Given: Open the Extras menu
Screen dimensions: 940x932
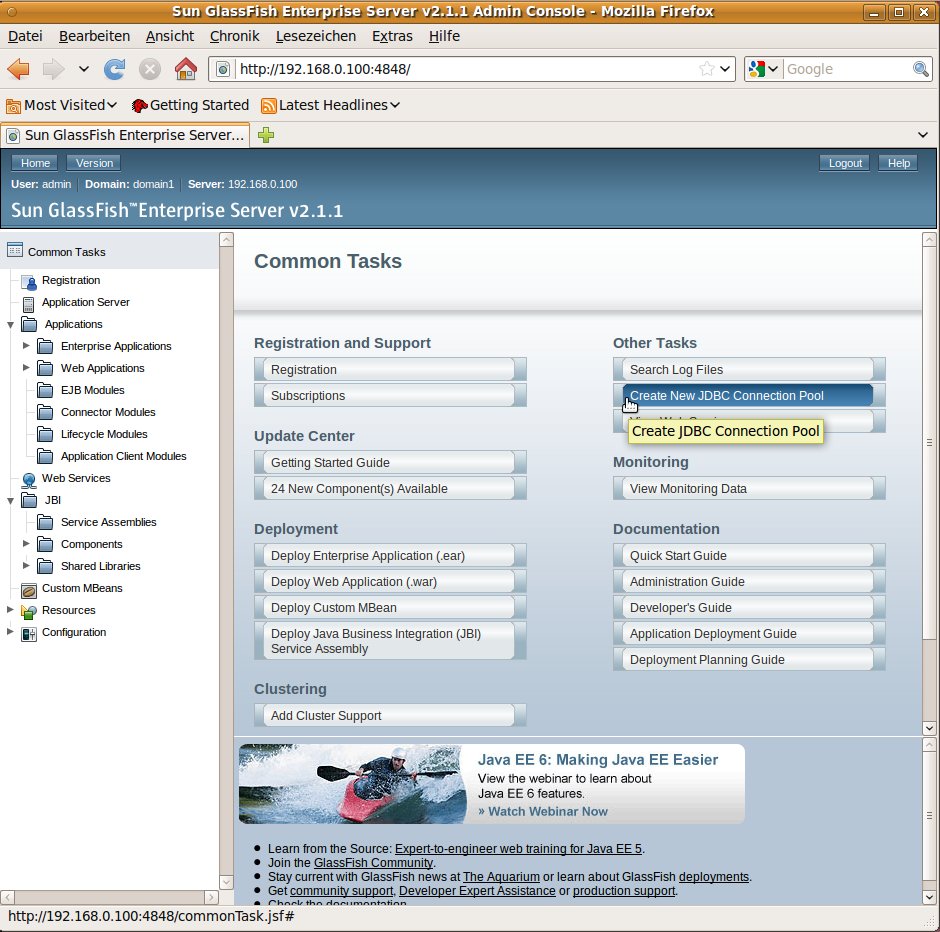Looking at the screenshot, I should point(391,36).
